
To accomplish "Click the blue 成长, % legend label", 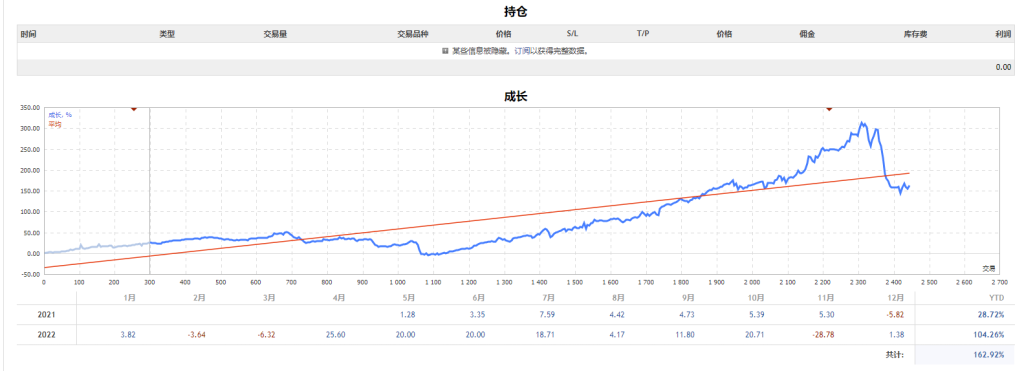I will click(60, 115).
